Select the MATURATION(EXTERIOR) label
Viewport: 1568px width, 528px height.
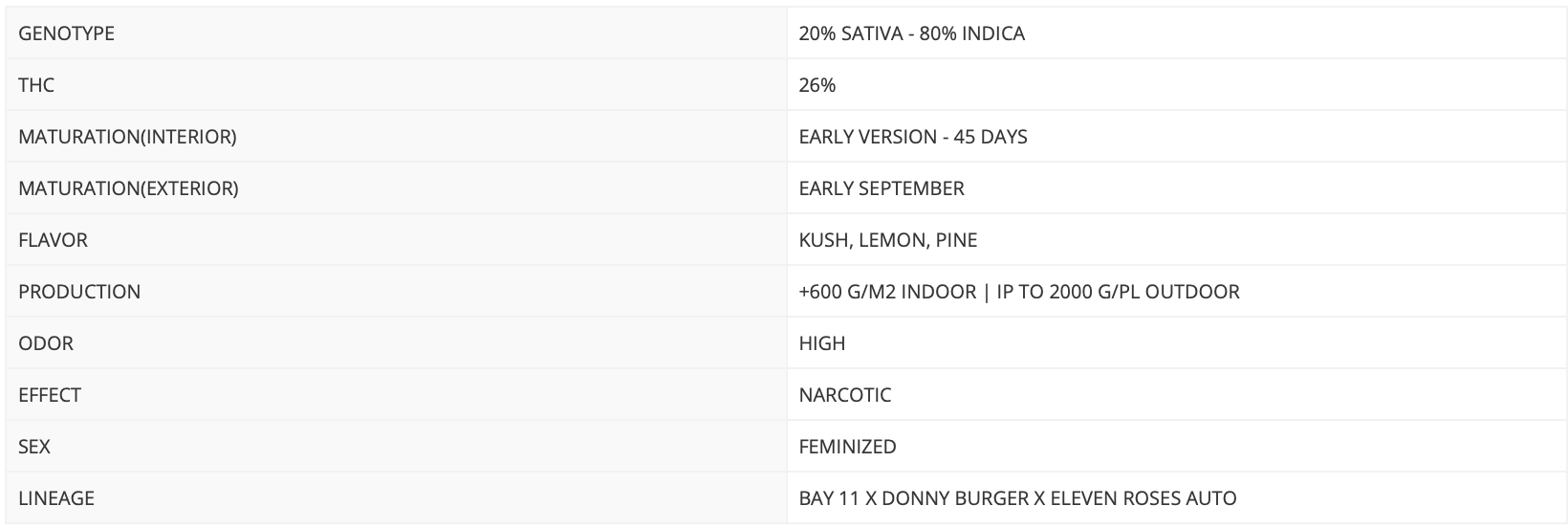128,188
